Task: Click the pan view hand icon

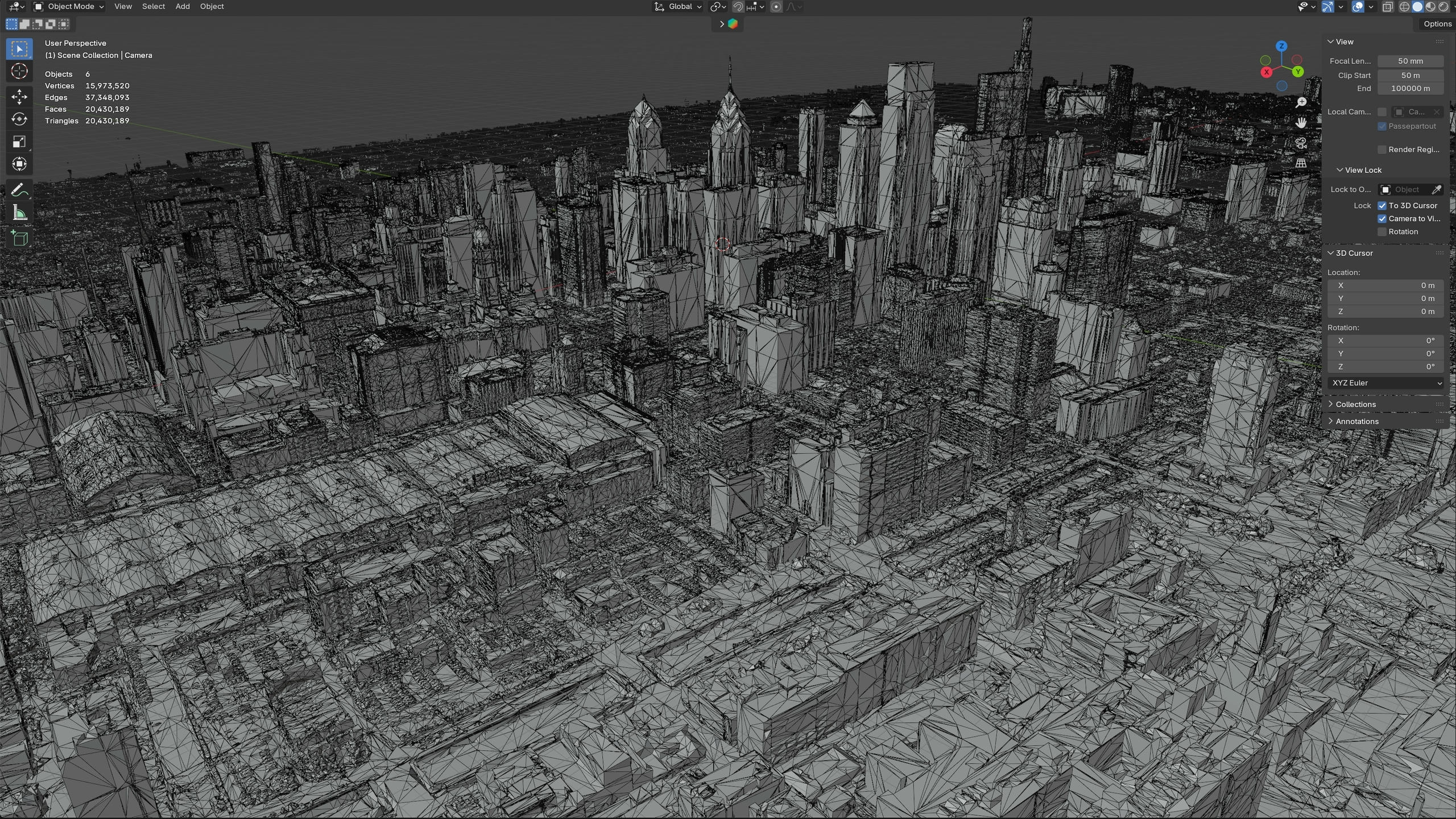Action: point(1301,123)
